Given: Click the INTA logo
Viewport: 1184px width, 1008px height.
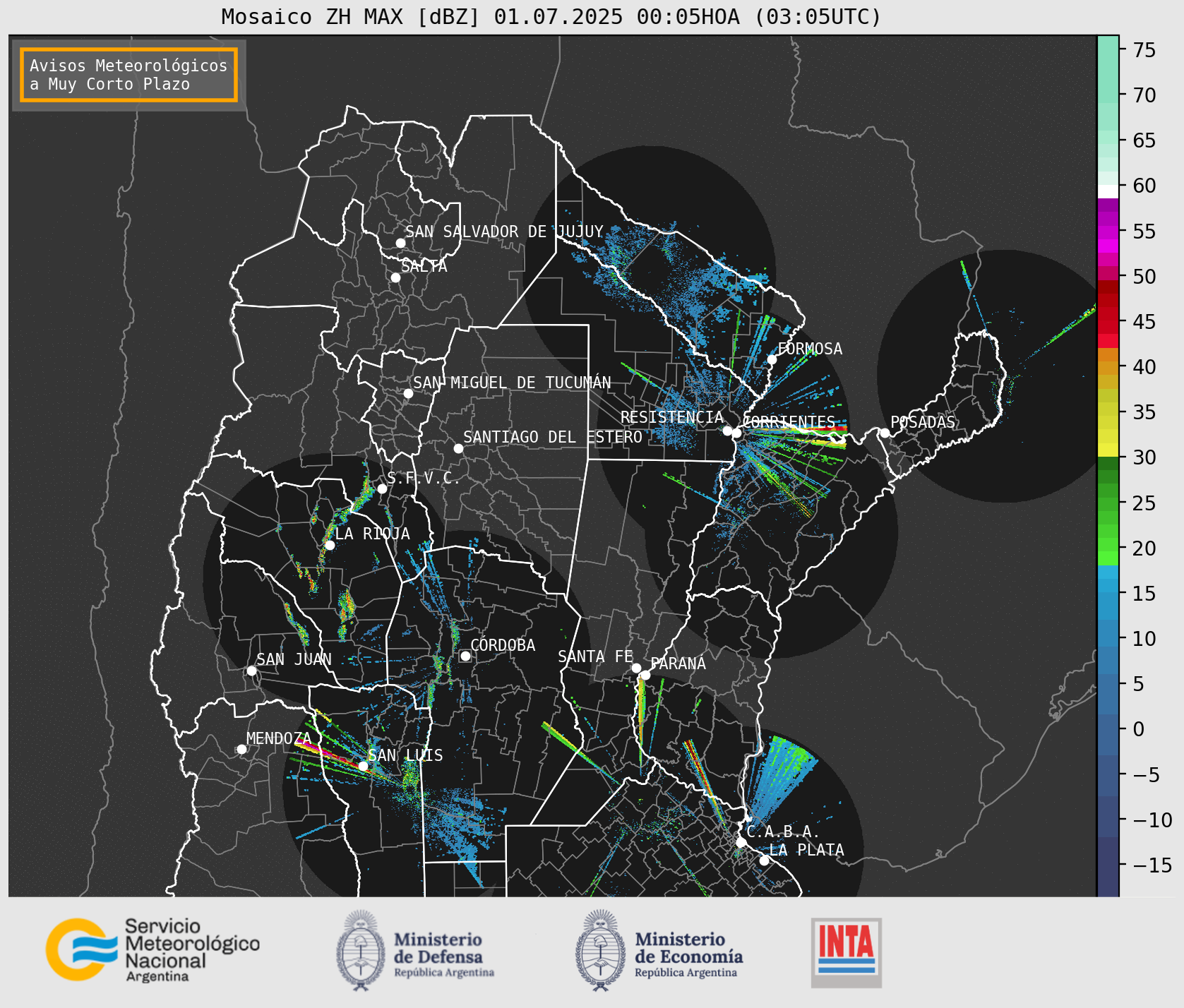Looking at the screenshot, I should pyautogui.click(x=846, y=952).
